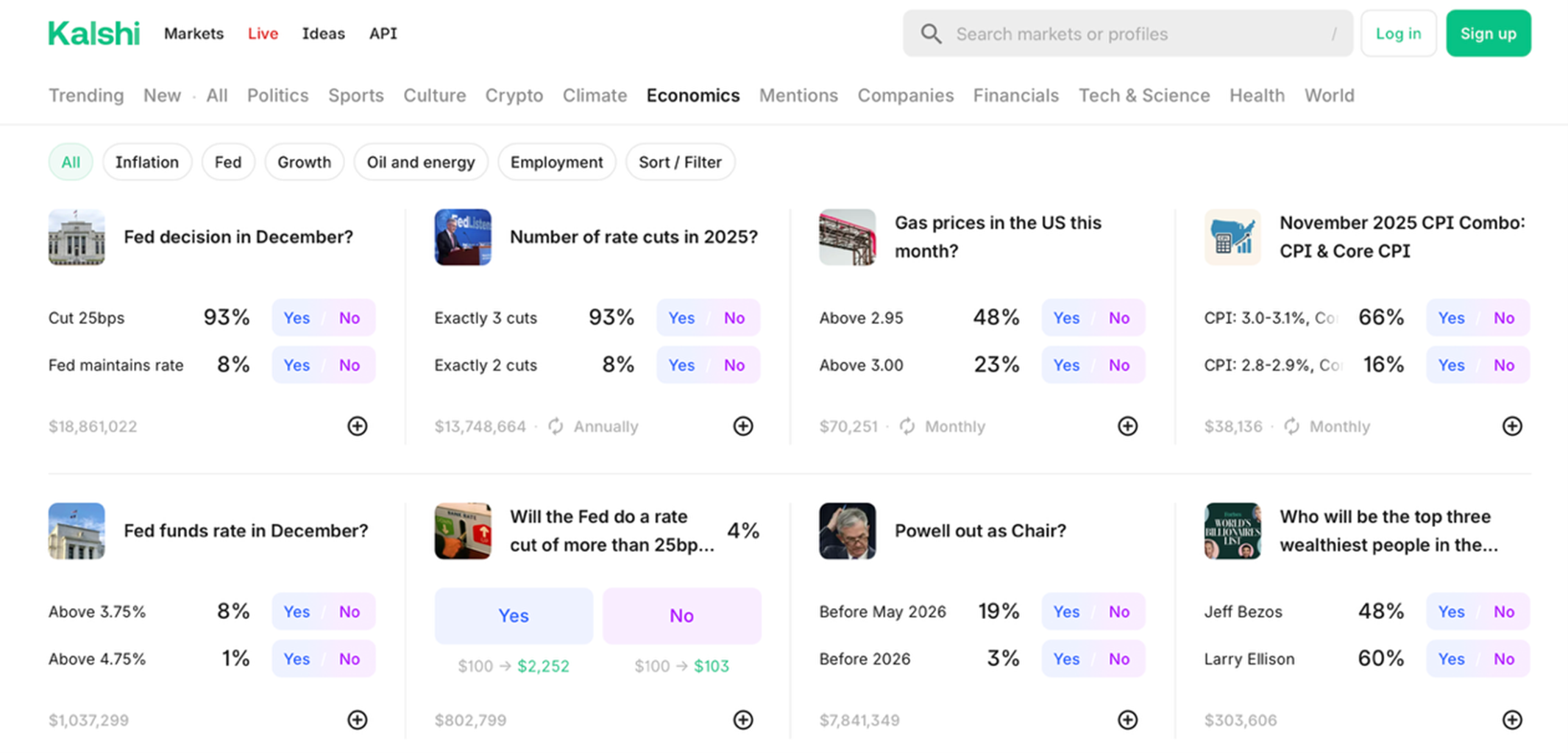Open the Powell out as Chair thumbnail
This screenshot has height=753, width=1568.
(x=847, y=531)
